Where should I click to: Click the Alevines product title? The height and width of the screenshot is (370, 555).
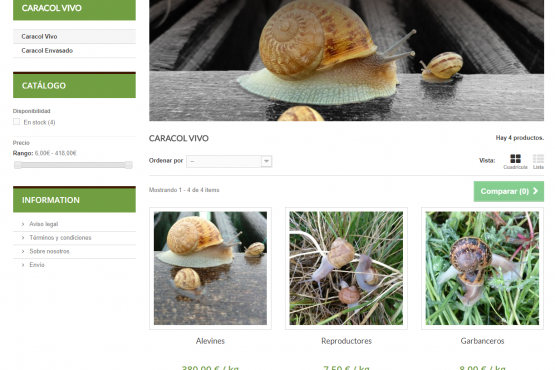pos(210,341)
